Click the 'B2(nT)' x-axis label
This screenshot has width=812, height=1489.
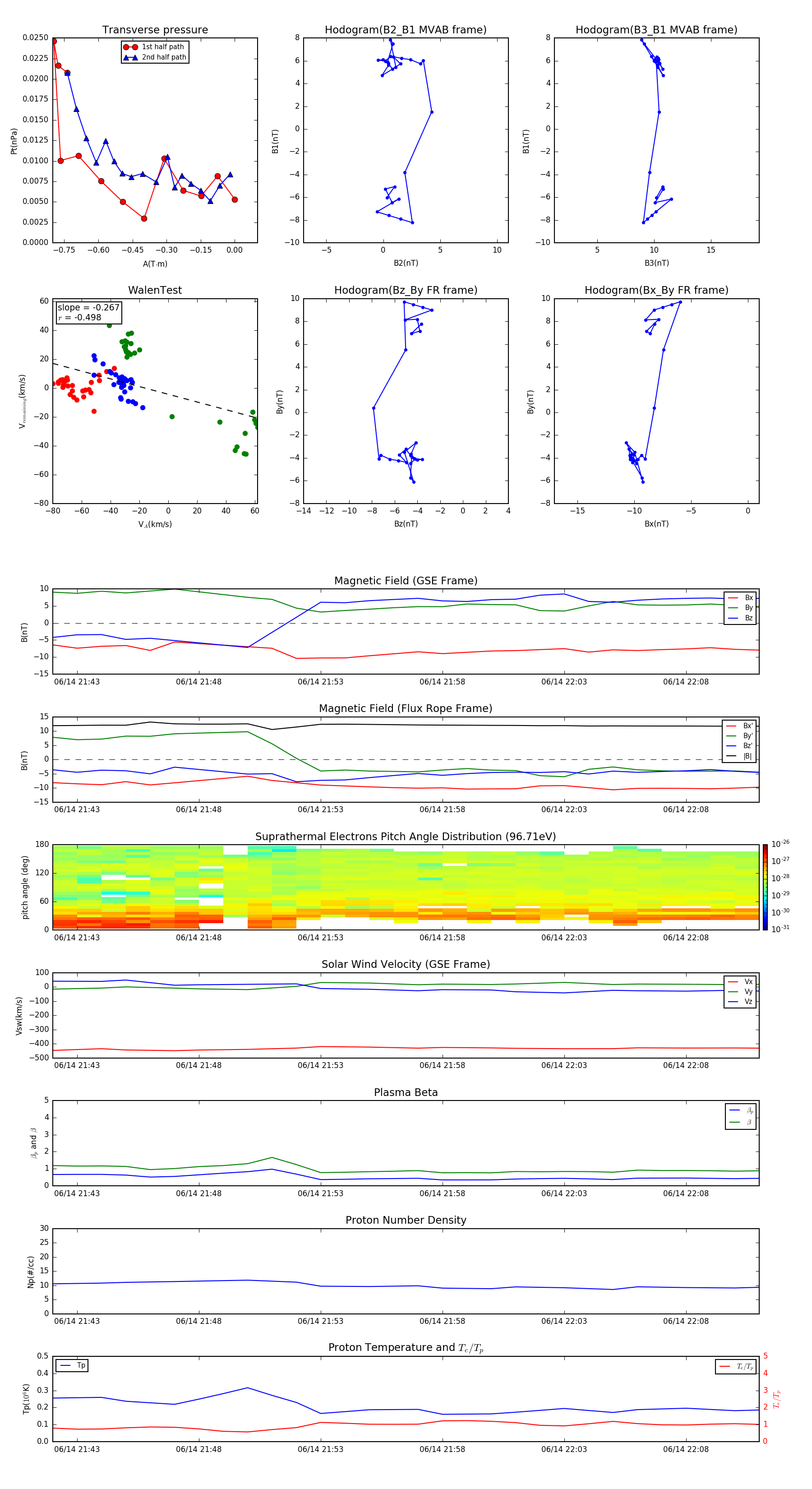point(406,263)
